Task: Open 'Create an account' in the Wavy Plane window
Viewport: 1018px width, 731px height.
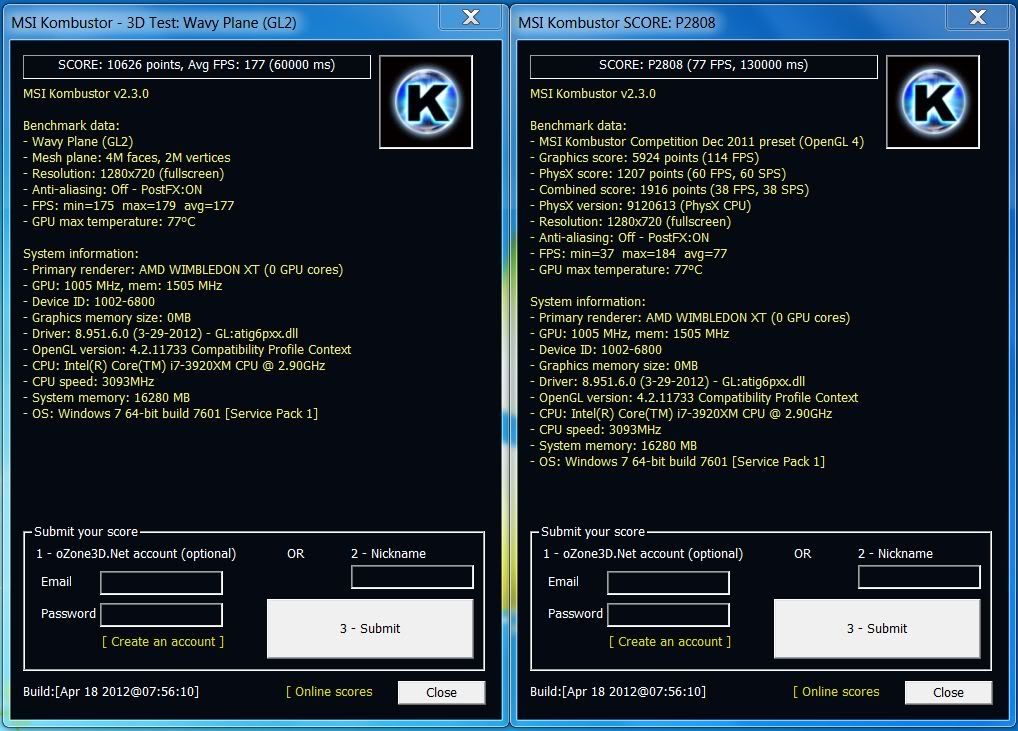Action: (x=163, y=641)
